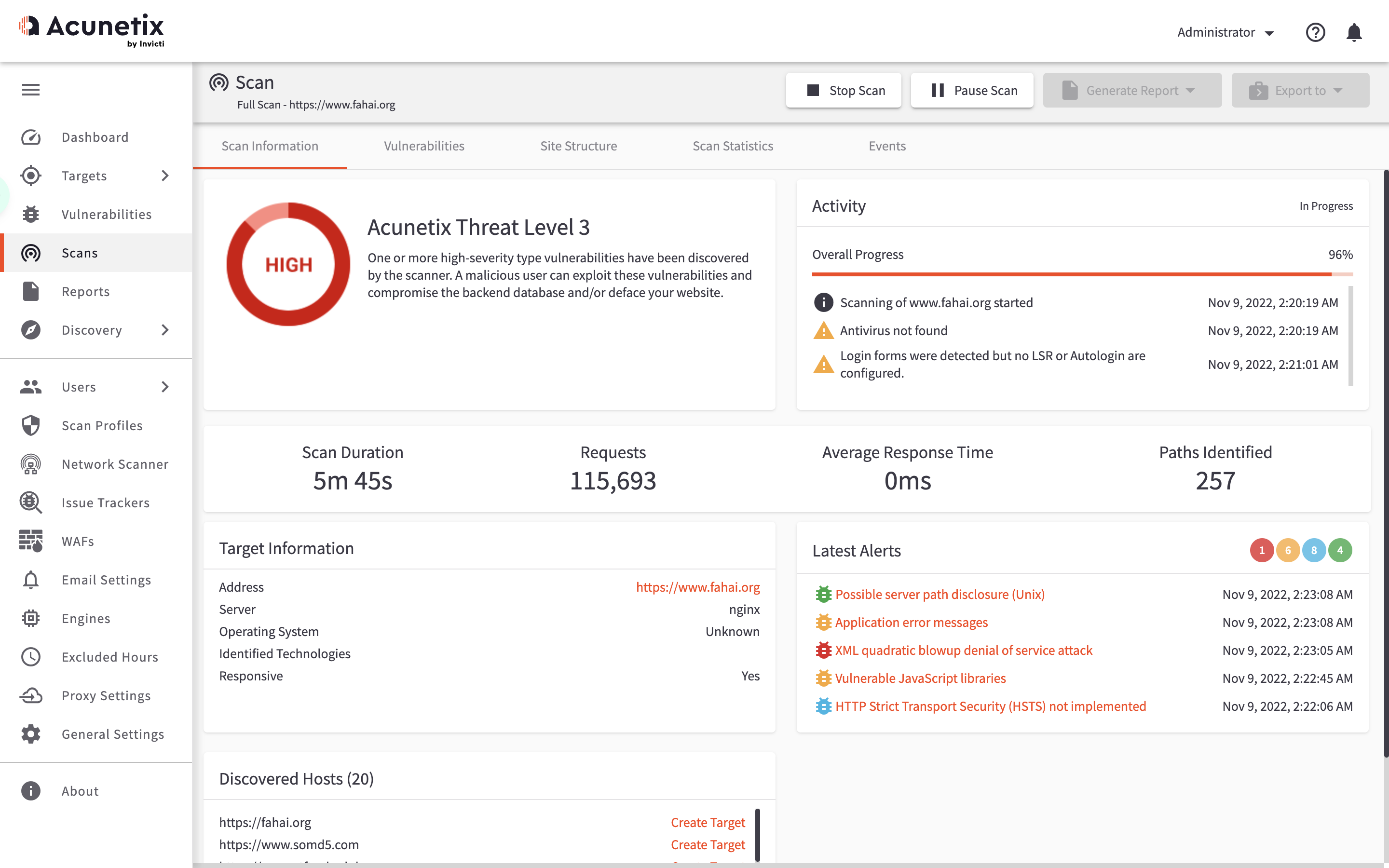Open the notifications bell icon

pos(1354,32)
